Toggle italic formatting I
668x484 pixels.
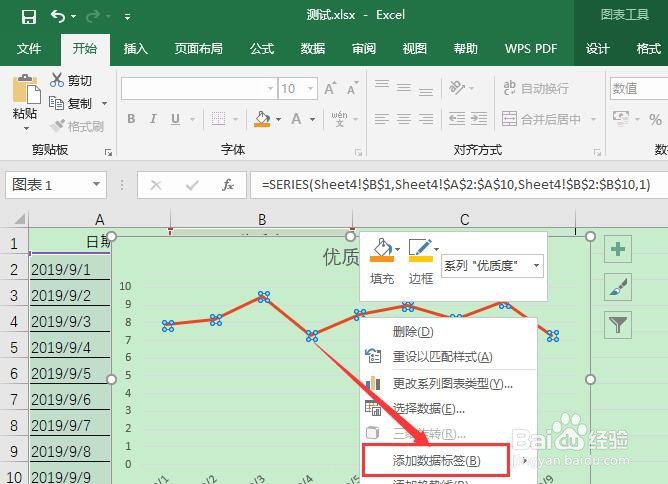[x=153, y=119]
